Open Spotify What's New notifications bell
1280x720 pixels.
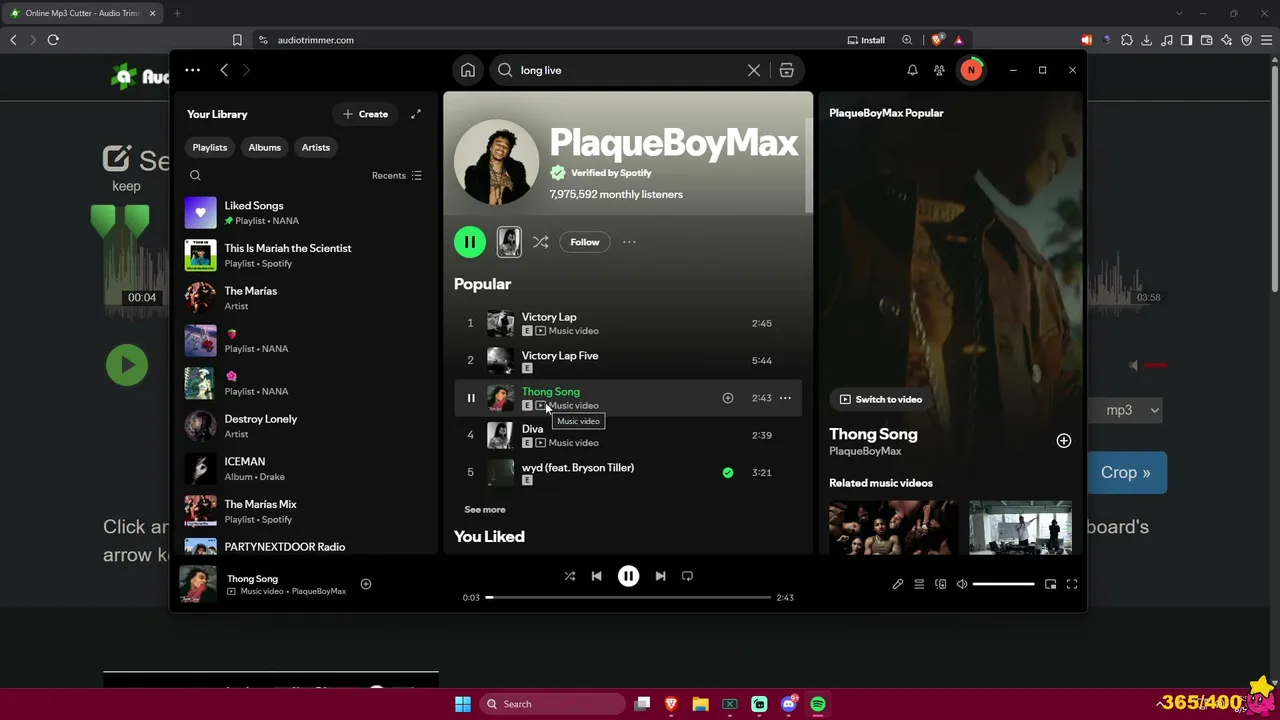click(912, 70)
